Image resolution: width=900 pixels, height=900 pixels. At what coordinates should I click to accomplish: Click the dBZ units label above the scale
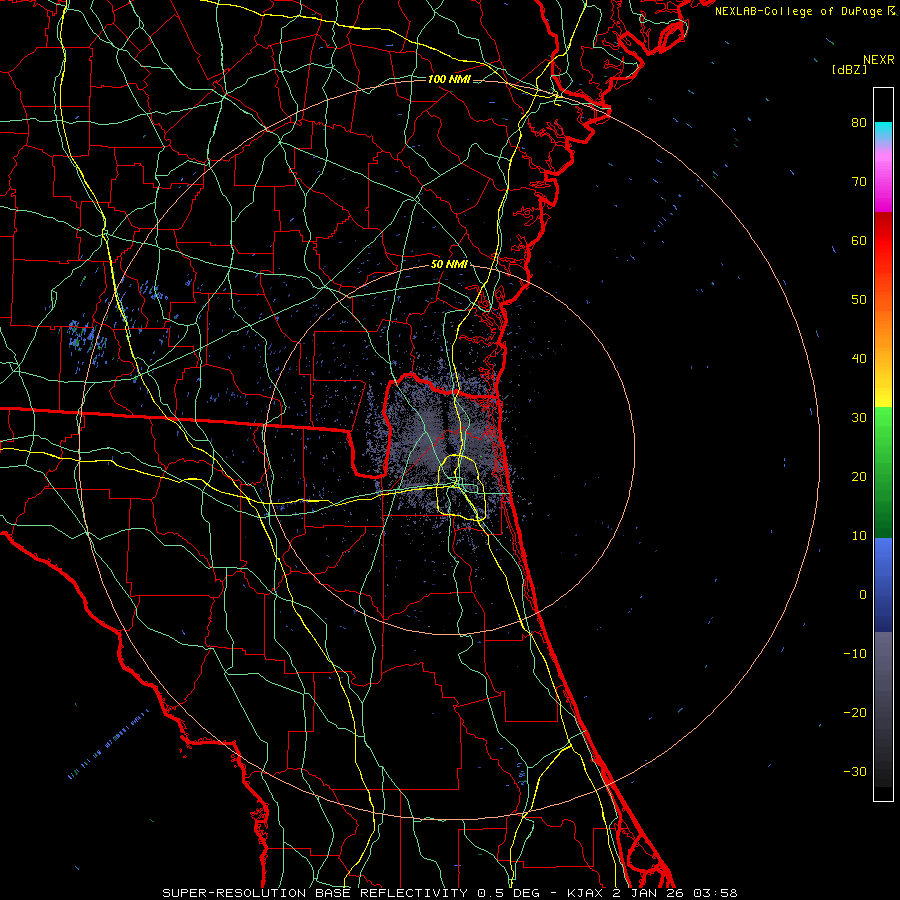pyautogui.click(x=849, y=69)
